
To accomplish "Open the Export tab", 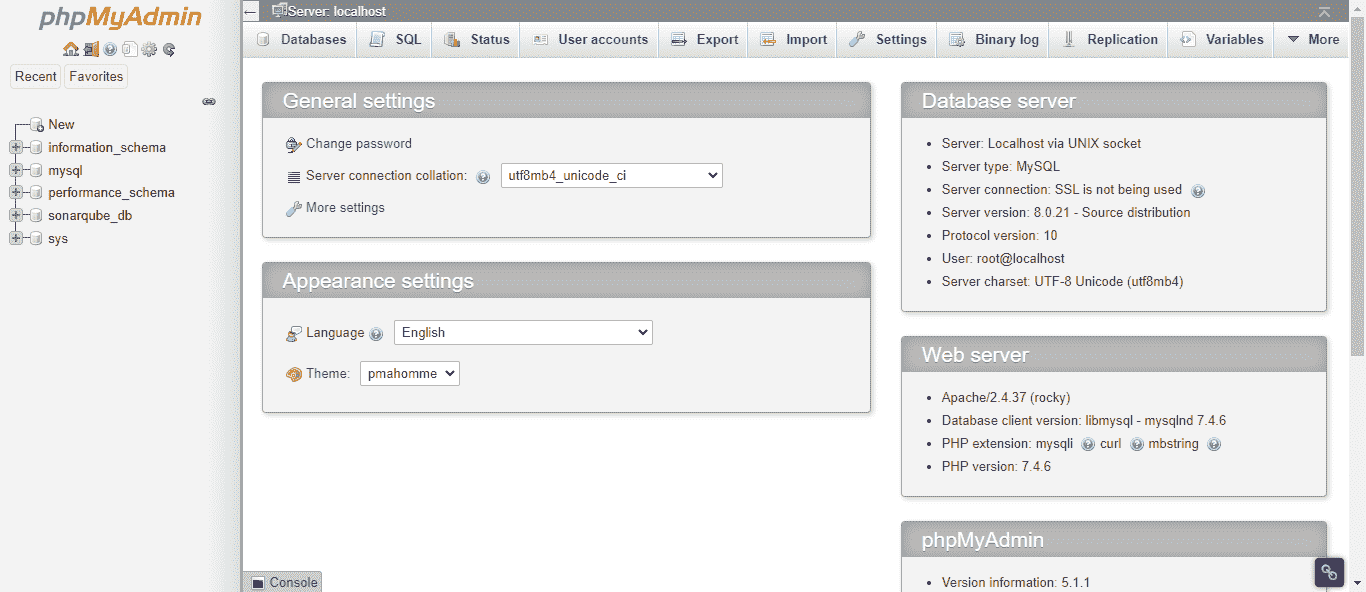I will click(x=704, y=39).
